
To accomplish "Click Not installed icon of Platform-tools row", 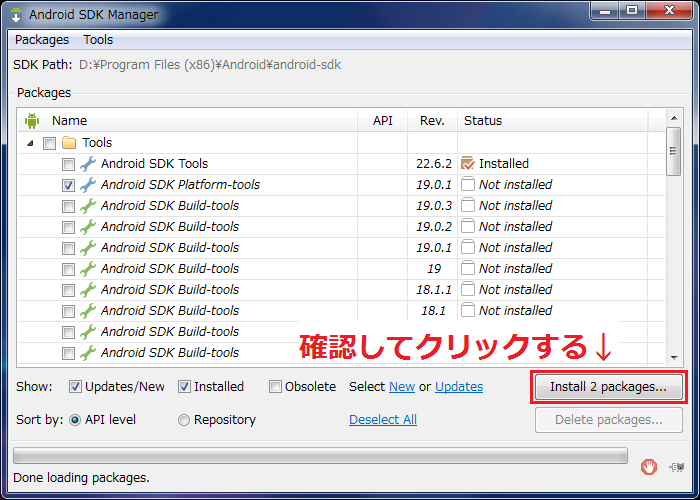I will click(467, 184).
